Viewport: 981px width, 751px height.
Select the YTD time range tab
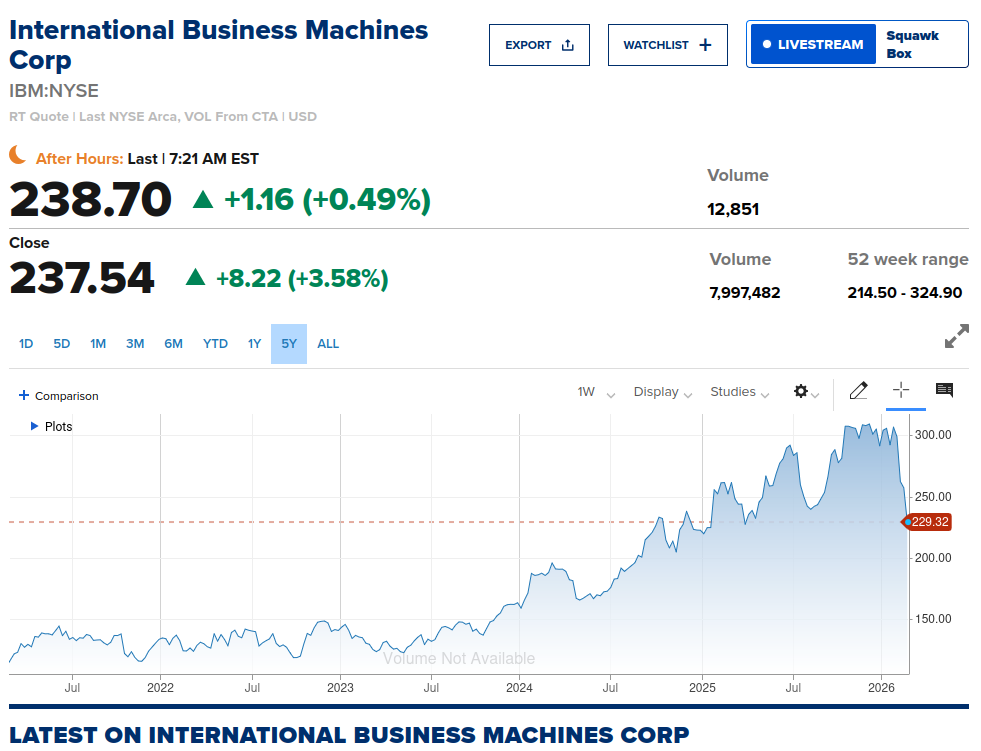(x=215, y=344)
